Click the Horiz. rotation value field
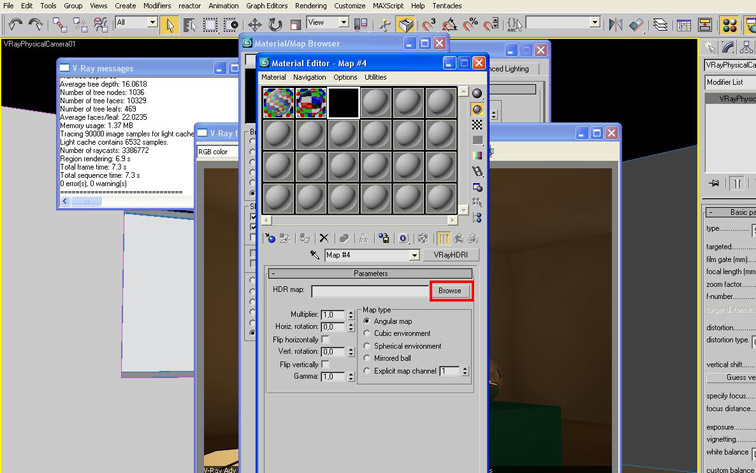This screenshot has width=756, height=473. 333,327
